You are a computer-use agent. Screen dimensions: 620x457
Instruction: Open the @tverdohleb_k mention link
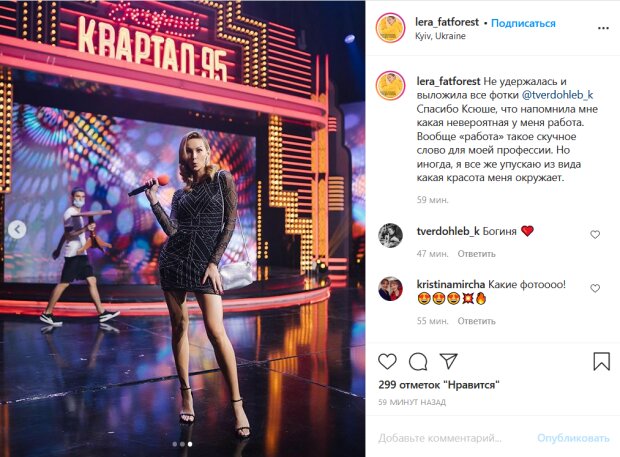click(x=558, y=95)
